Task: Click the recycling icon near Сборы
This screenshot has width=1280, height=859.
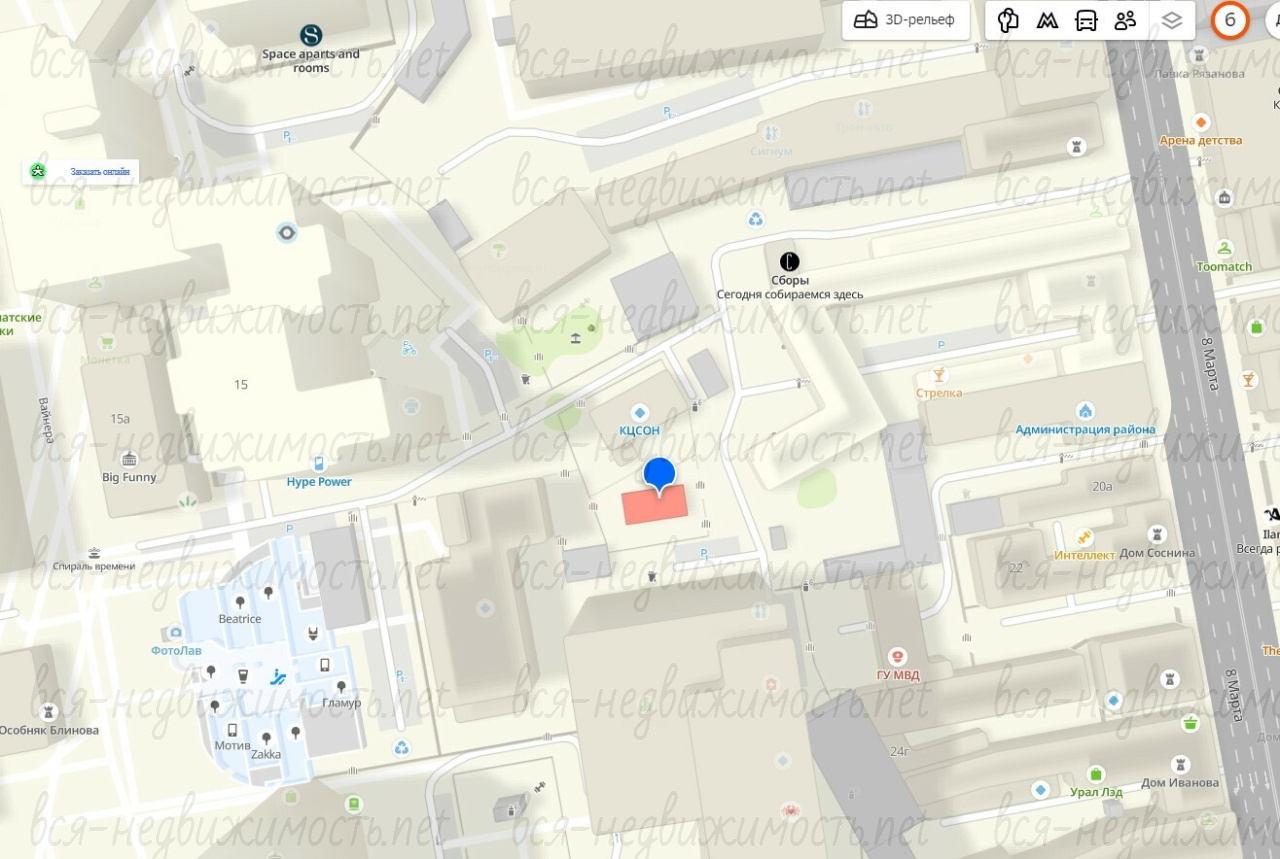Action: (x=757, y=218)
